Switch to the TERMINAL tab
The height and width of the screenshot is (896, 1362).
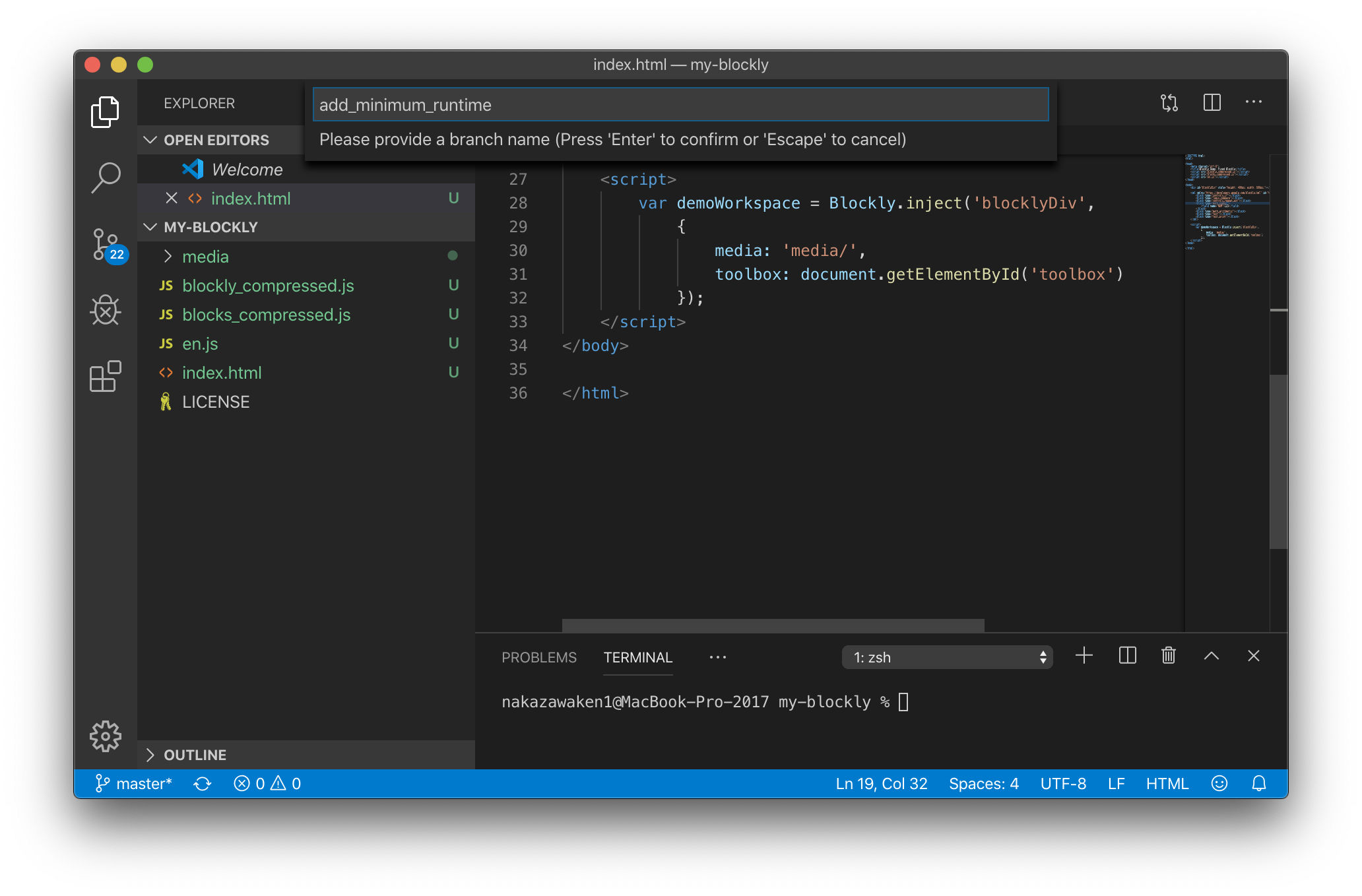(637, 657)
